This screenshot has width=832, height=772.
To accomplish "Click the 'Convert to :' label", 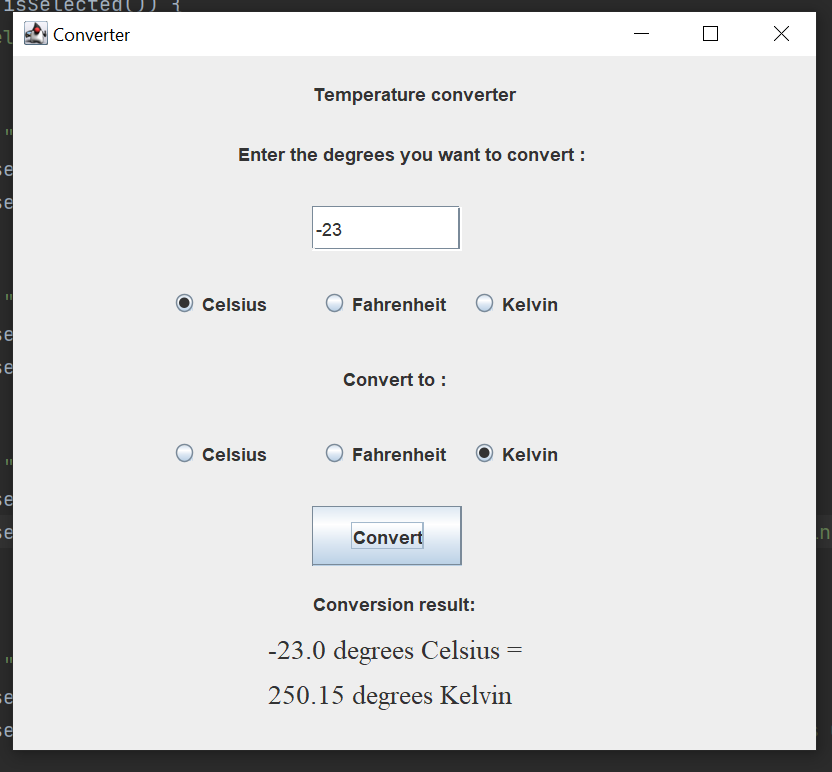I will click(393, 379).
